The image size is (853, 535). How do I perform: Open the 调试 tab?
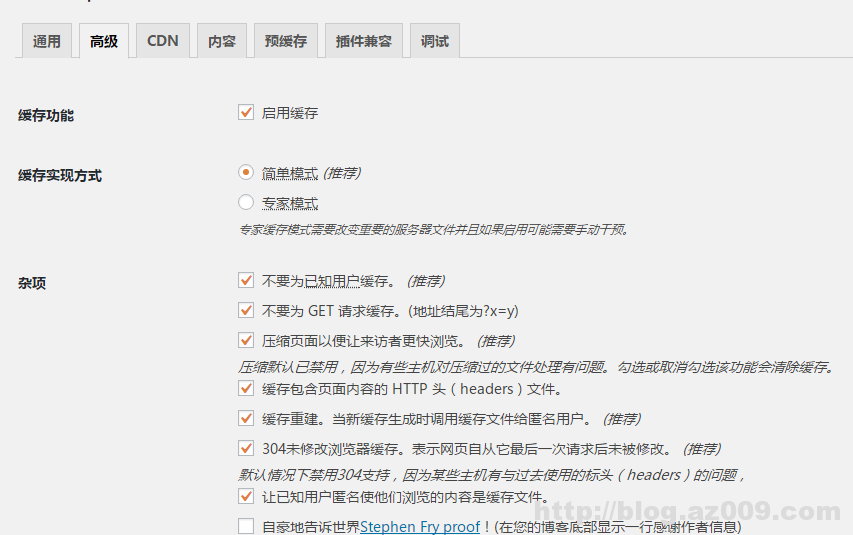(435, 41)
